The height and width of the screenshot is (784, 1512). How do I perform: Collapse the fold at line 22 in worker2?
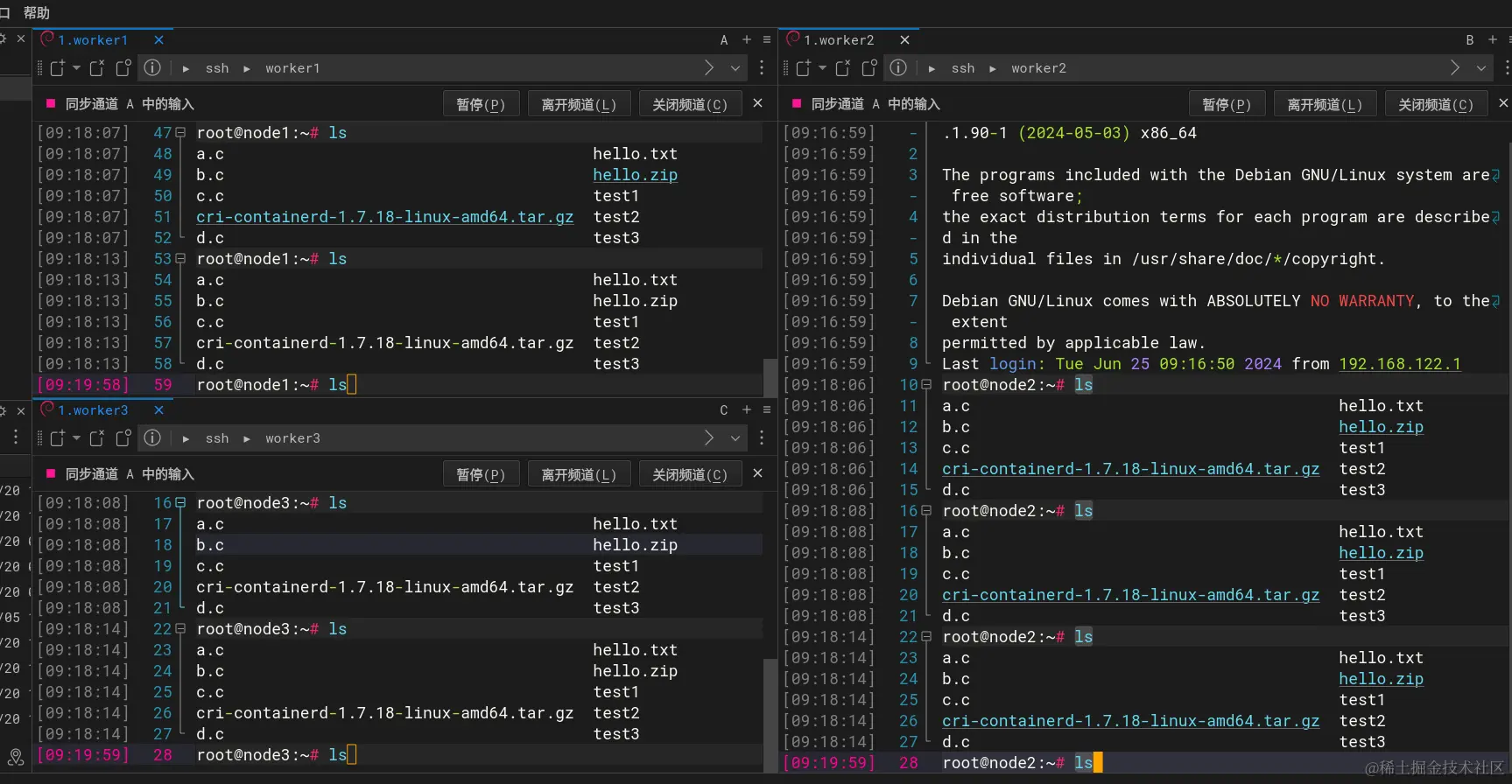926,637
